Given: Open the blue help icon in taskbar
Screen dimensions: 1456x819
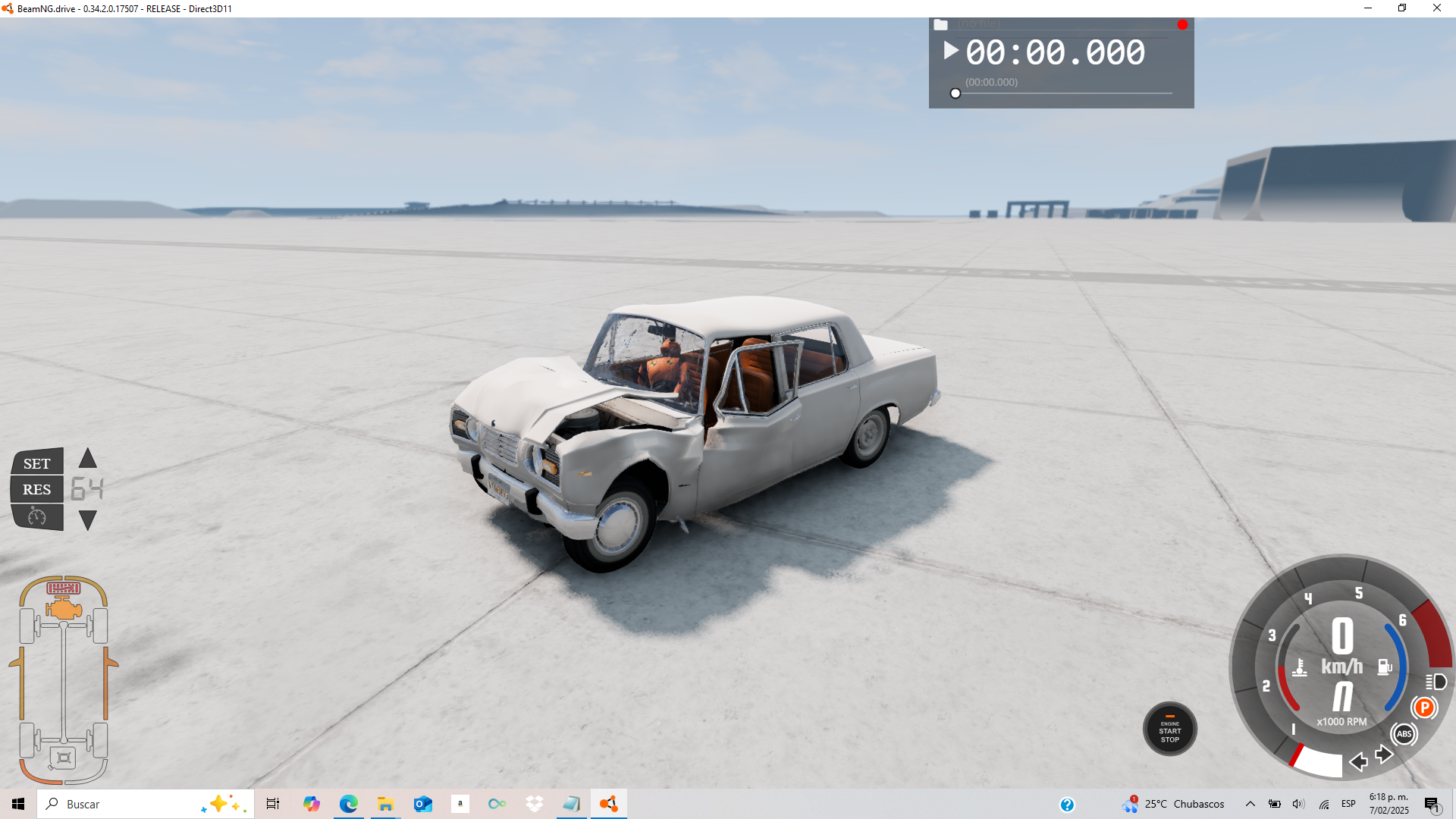Looking at the screenshot, I should [x=1067, y=805].
